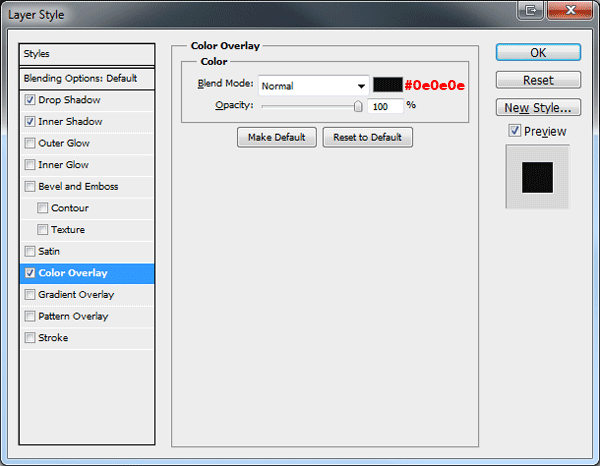Tick the Contour checkbox
The height and width of the screenshot is (466, 600).
point(42,208)
